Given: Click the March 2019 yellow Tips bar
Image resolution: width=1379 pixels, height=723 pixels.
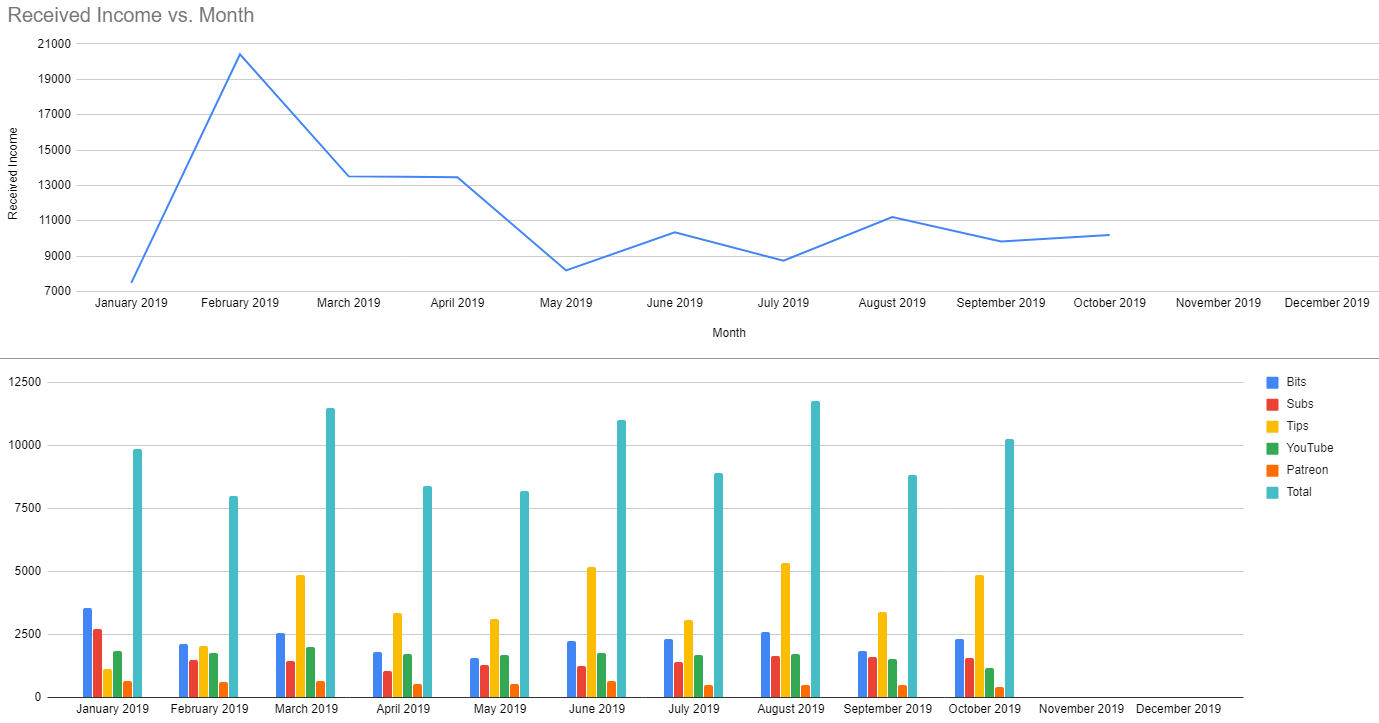Looking at the screenshot, I should (x=301, y=636).
